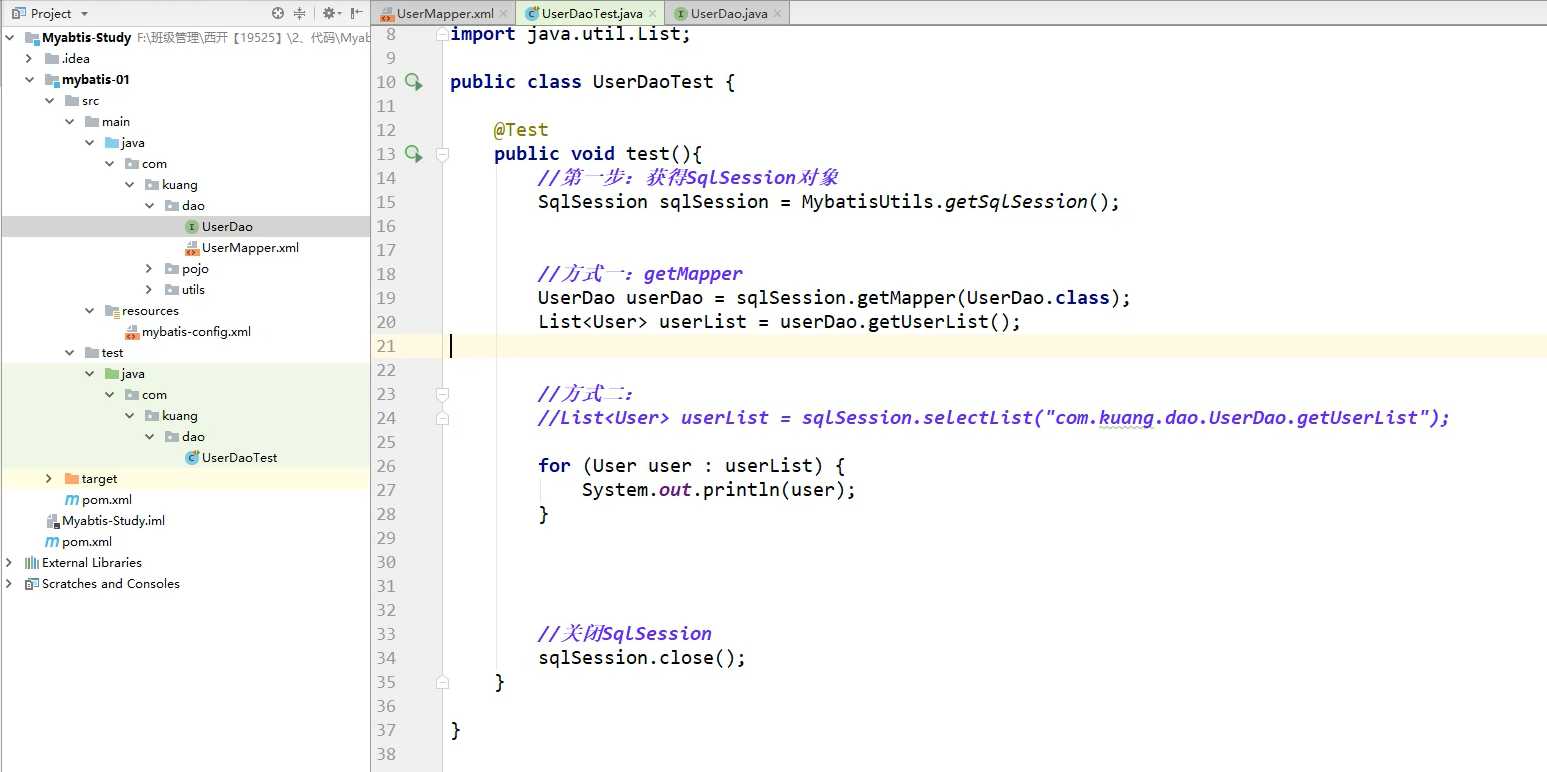This screenshot has width=1547, height=772.
Task: Collapse the mybatis-01 module node
Action: [x=29, y=80]
